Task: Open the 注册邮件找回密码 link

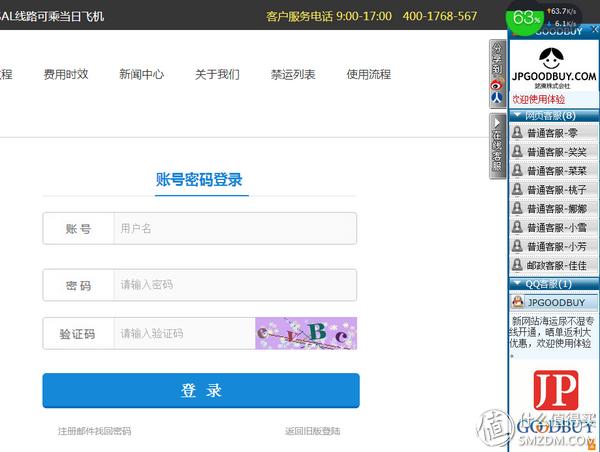Action: (x=95, y=431)
